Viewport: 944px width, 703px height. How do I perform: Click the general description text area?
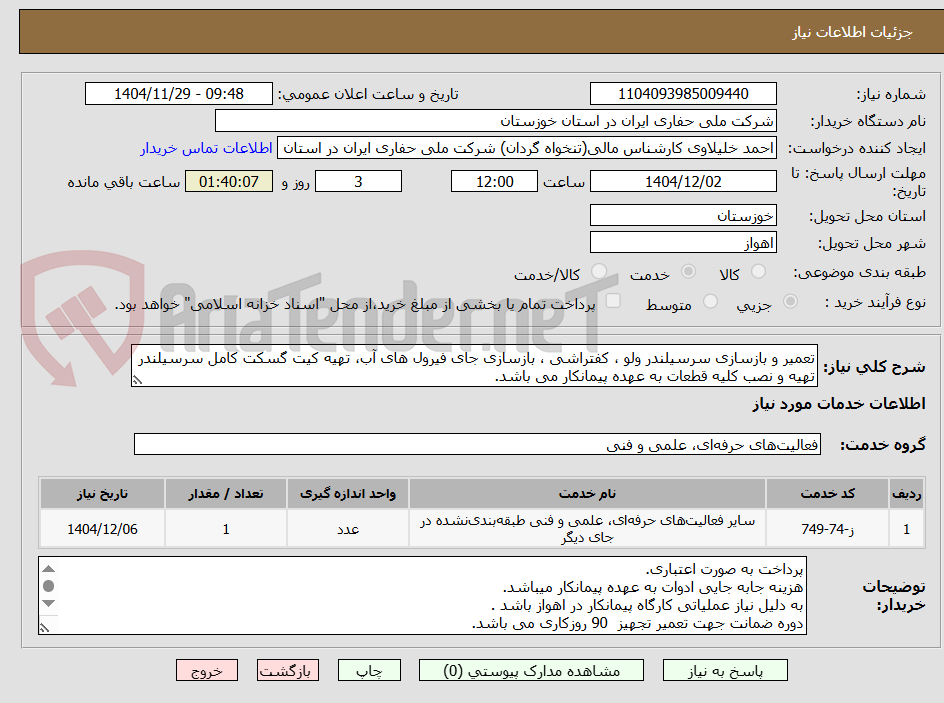pos(474,367)
